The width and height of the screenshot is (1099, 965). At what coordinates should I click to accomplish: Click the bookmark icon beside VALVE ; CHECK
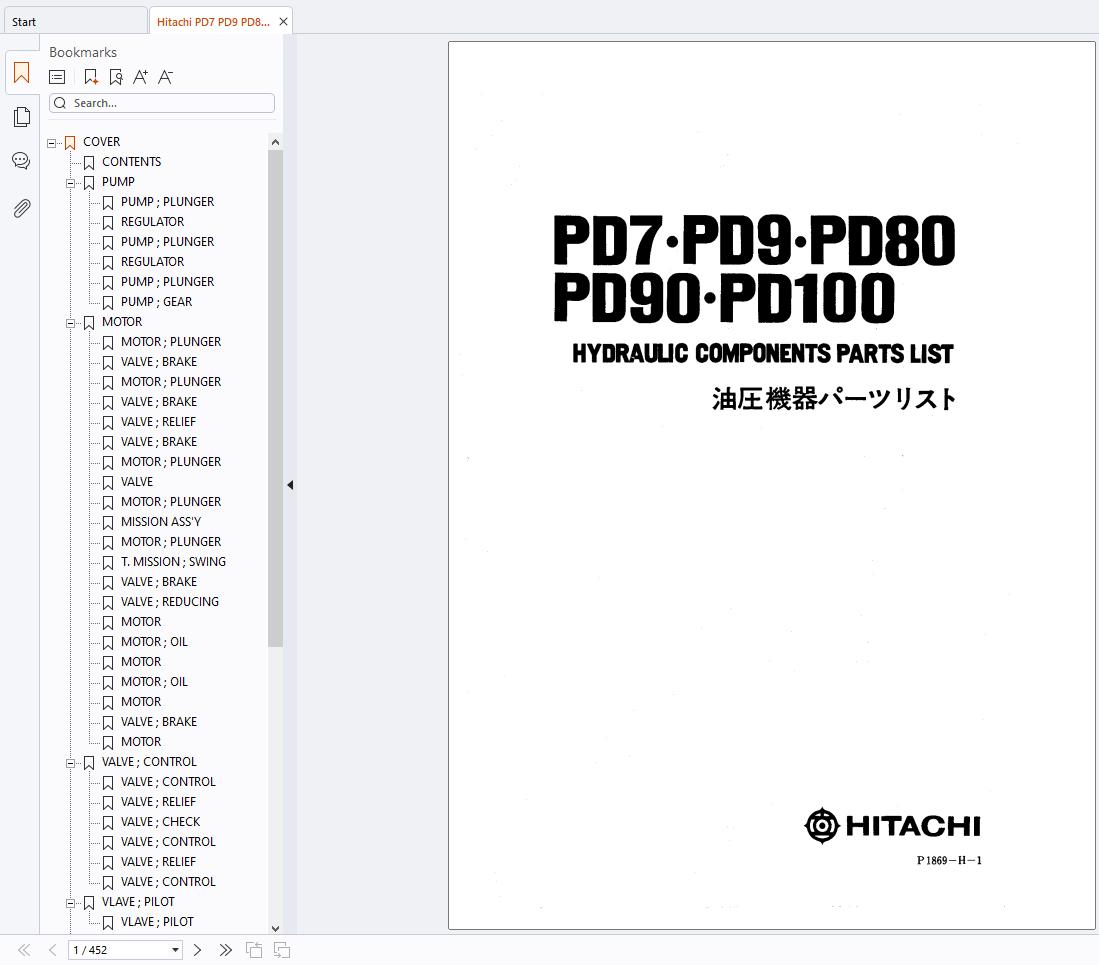(108, 823)
